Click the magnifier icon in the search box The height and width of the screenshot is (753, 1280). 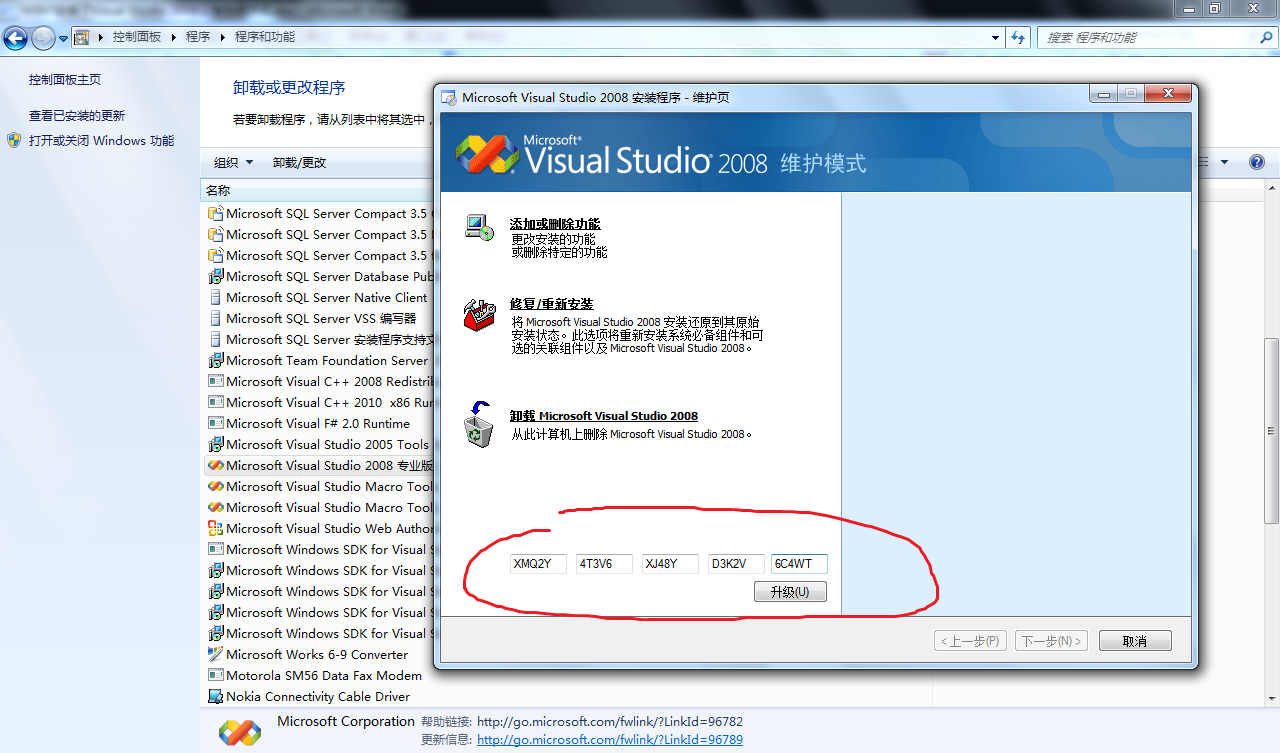[1265, 37]
